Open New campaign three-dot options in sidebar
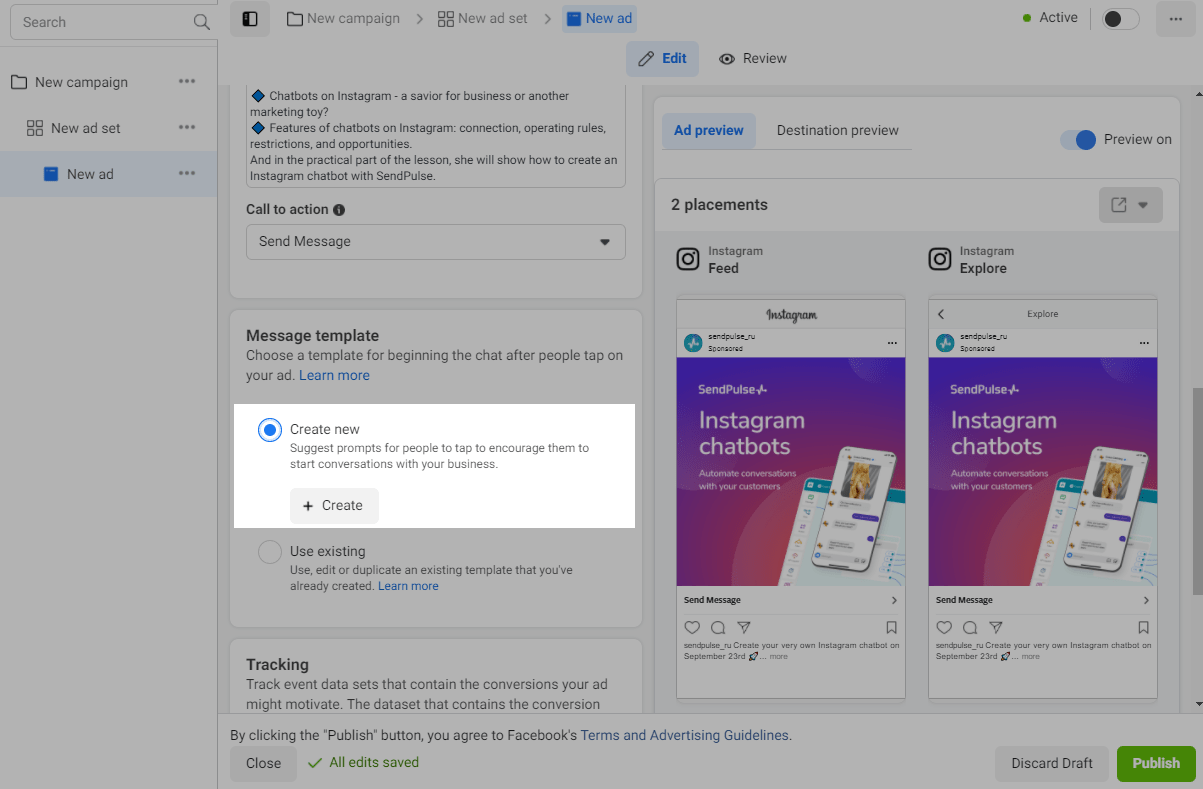The width and height of the screenshot is (1203, 789). click(187, 82)
